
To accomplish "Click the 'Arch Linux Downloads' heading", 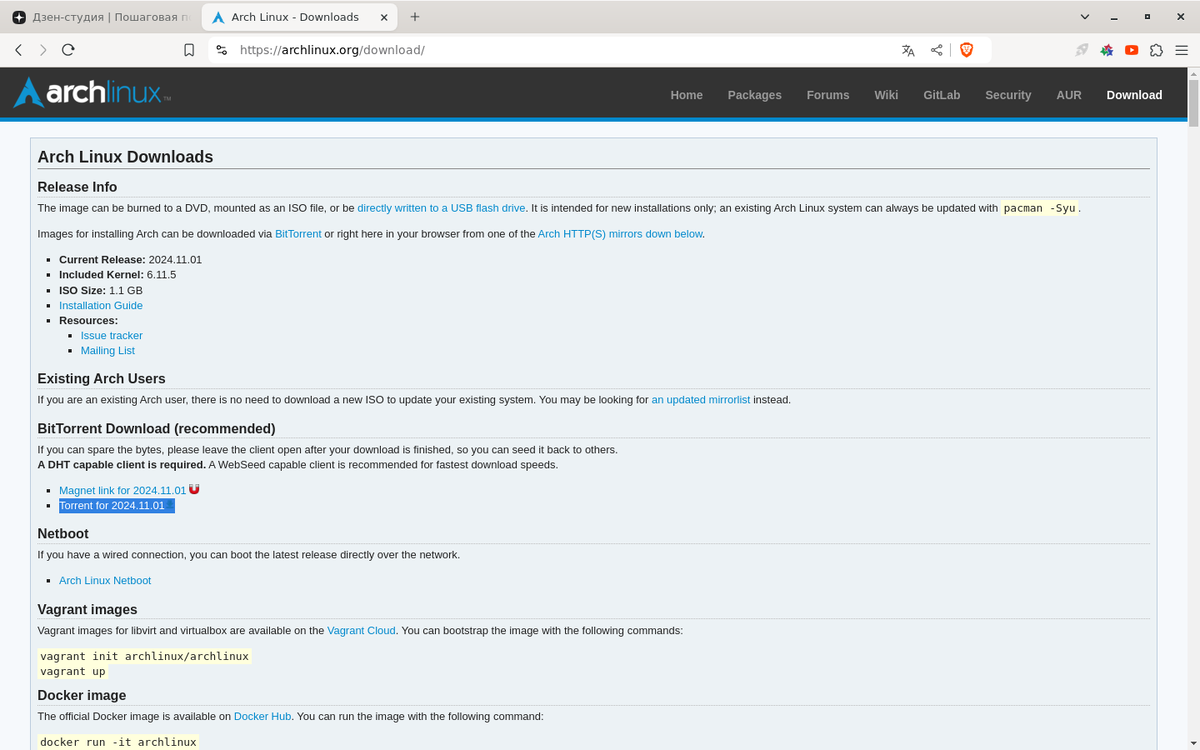I will click(125, 157).
